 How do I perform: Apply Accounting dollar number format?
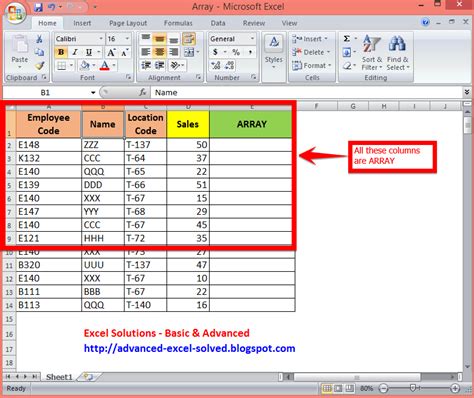click(x=215, y=52)
